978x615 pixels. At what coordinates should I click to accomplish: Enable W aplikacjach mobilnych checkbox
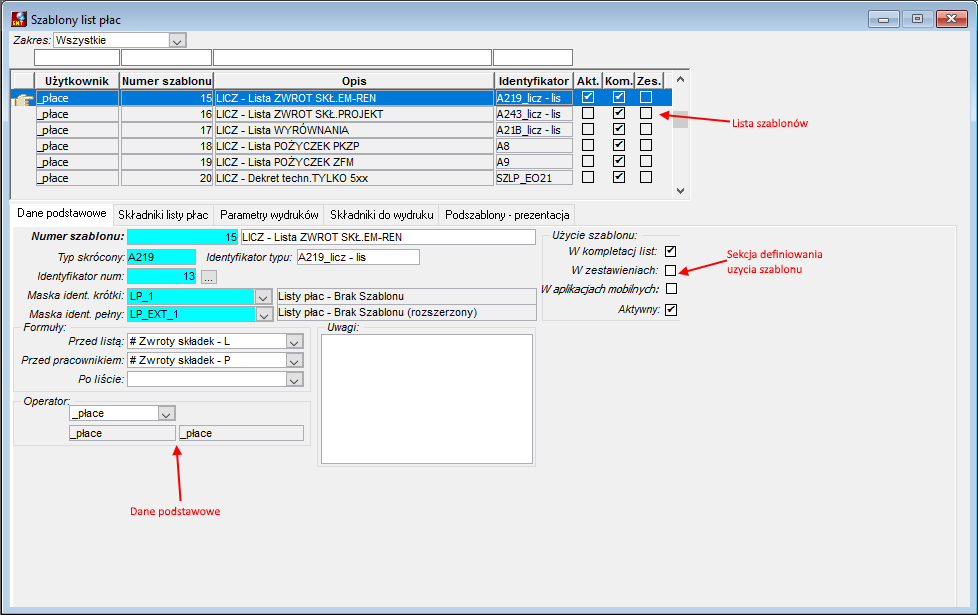coord(671,289)
